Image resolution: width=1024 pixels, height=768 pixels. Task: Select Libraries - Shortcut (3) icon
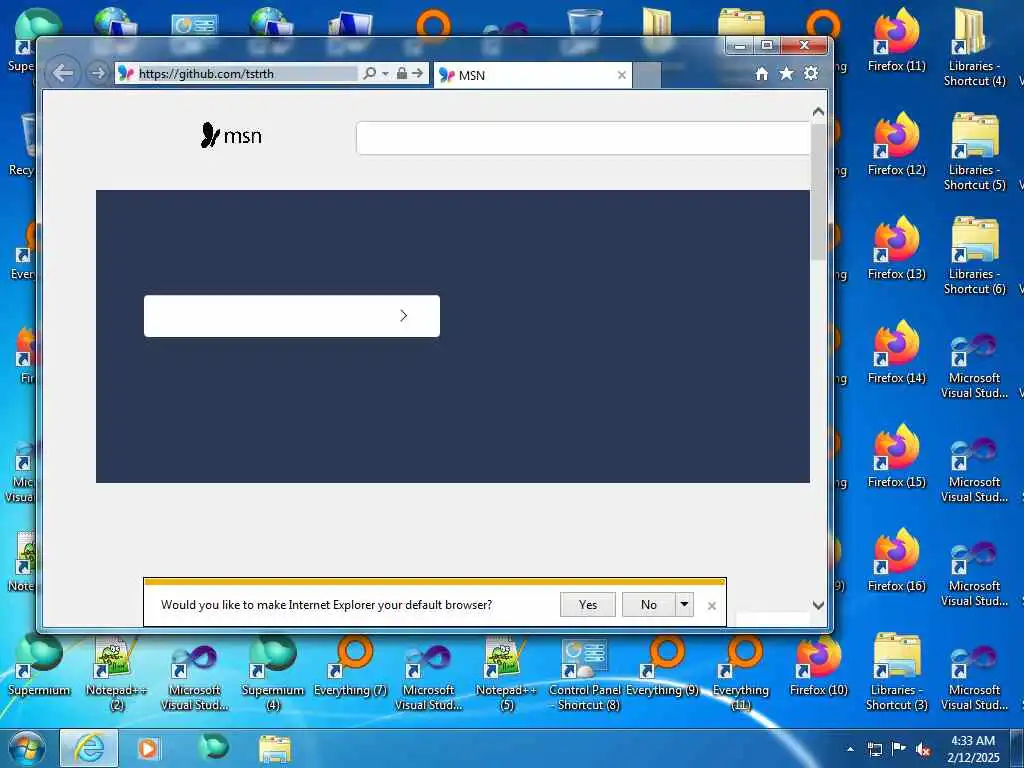pyautogui.click(x=897, y=671)
